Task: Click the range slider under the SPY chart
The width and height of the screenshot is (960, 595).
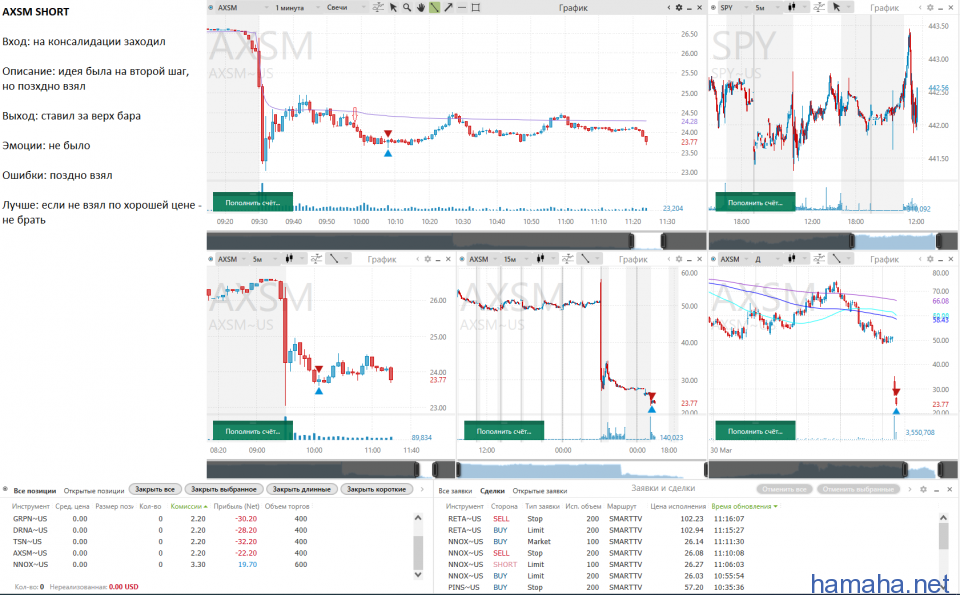Action: 833,241
